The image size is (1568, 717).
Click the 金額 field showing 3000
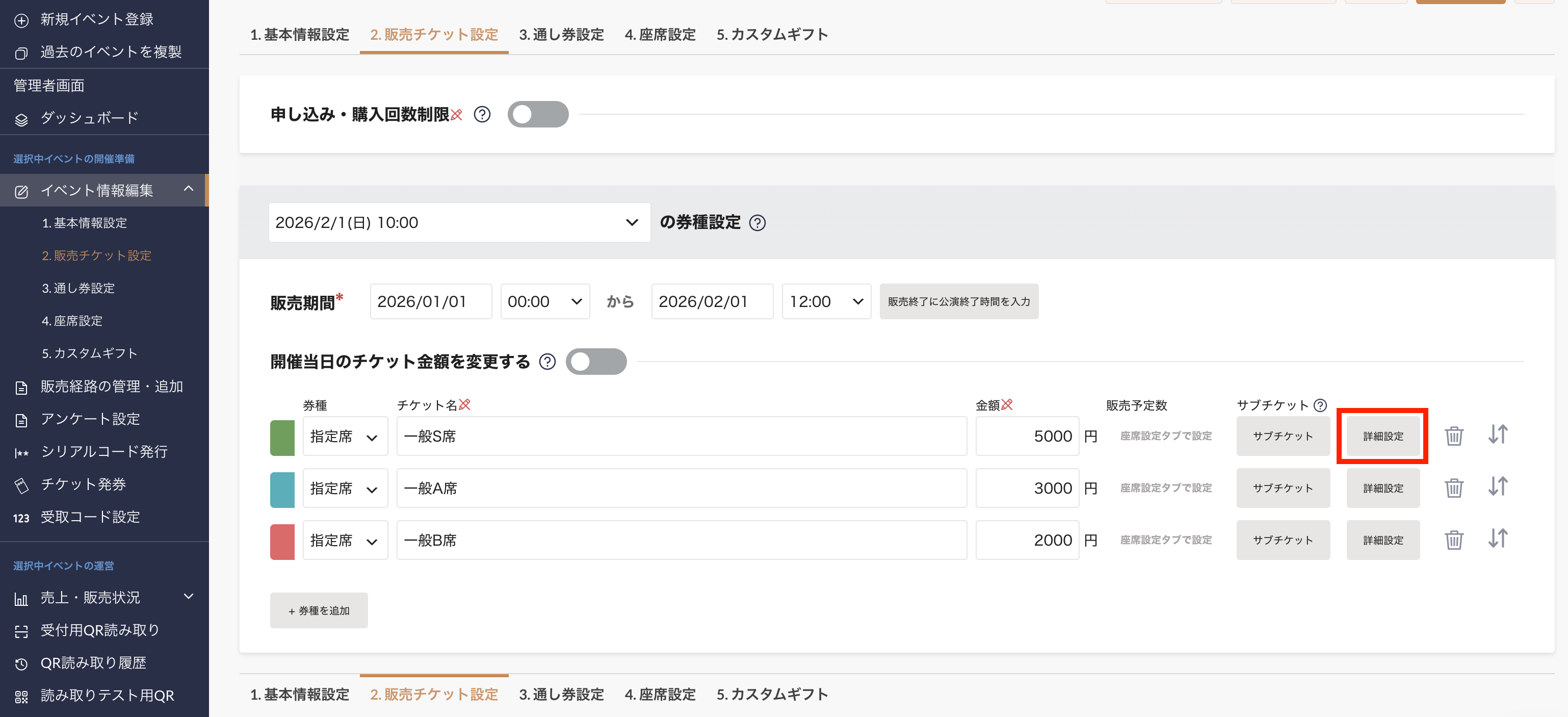1028,488
